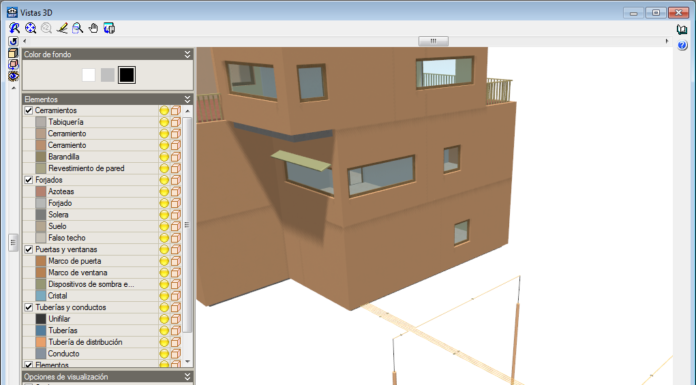Click the eye view icon in sidebar
The width and height of the screenshot is (696, 385).
(x=13, y=76)
